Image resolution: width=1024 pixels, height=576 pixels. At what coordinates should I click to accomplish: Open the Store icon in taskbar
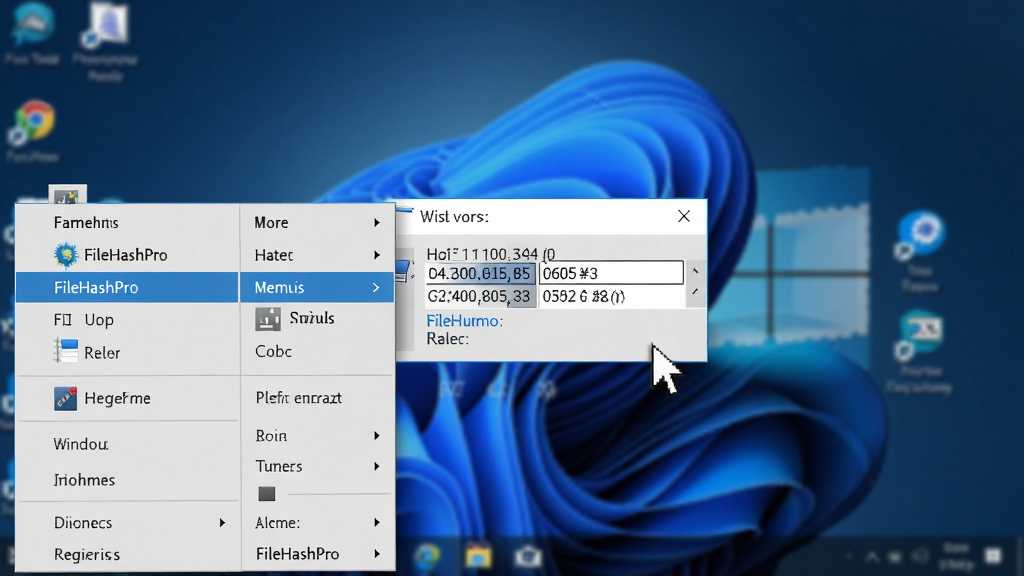click(528, 556)
